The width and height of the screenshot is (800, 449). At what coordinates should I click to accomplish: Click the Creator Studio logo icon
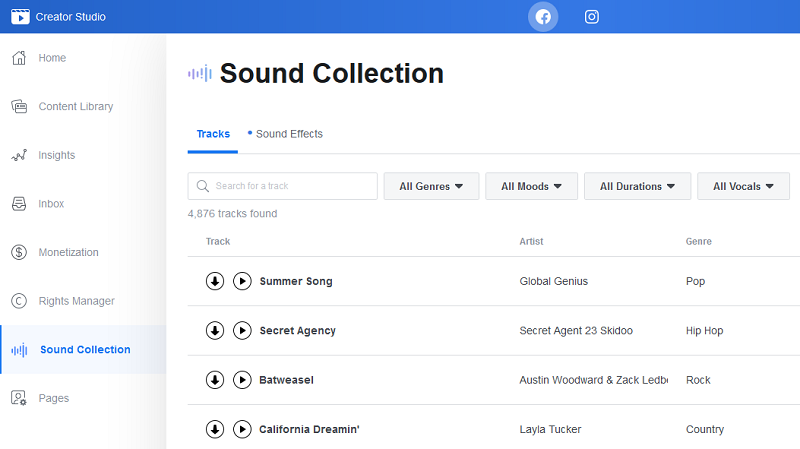(20, 17)
